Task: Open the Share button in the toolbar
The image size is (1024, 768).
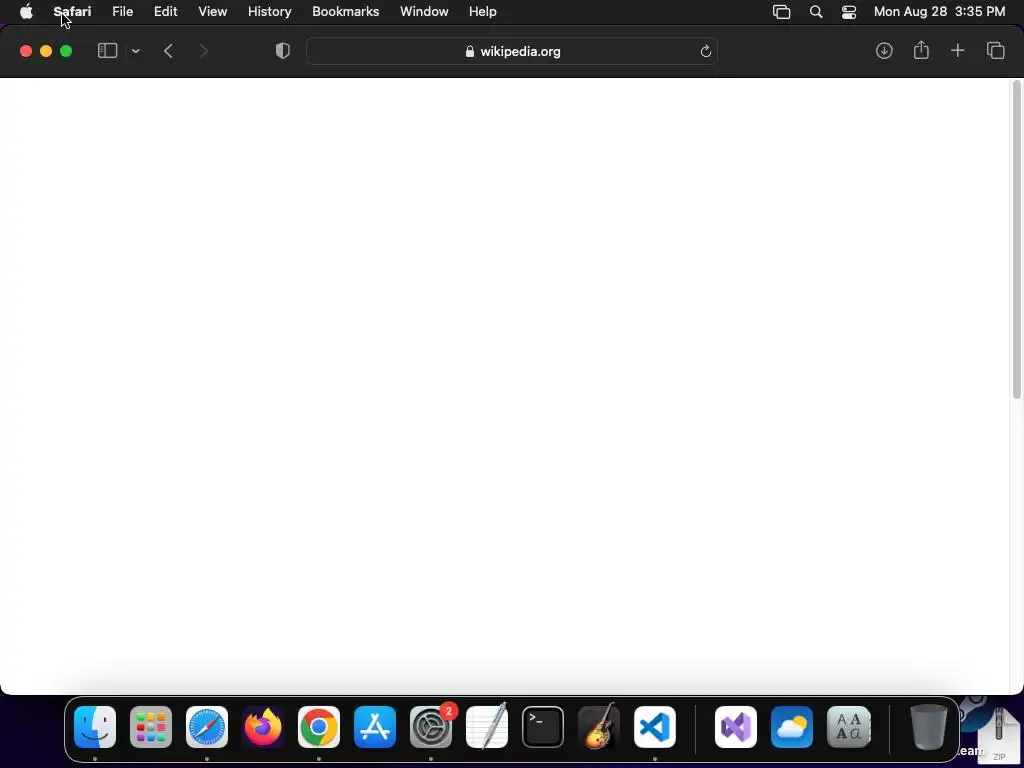Action: coord(921,50)
